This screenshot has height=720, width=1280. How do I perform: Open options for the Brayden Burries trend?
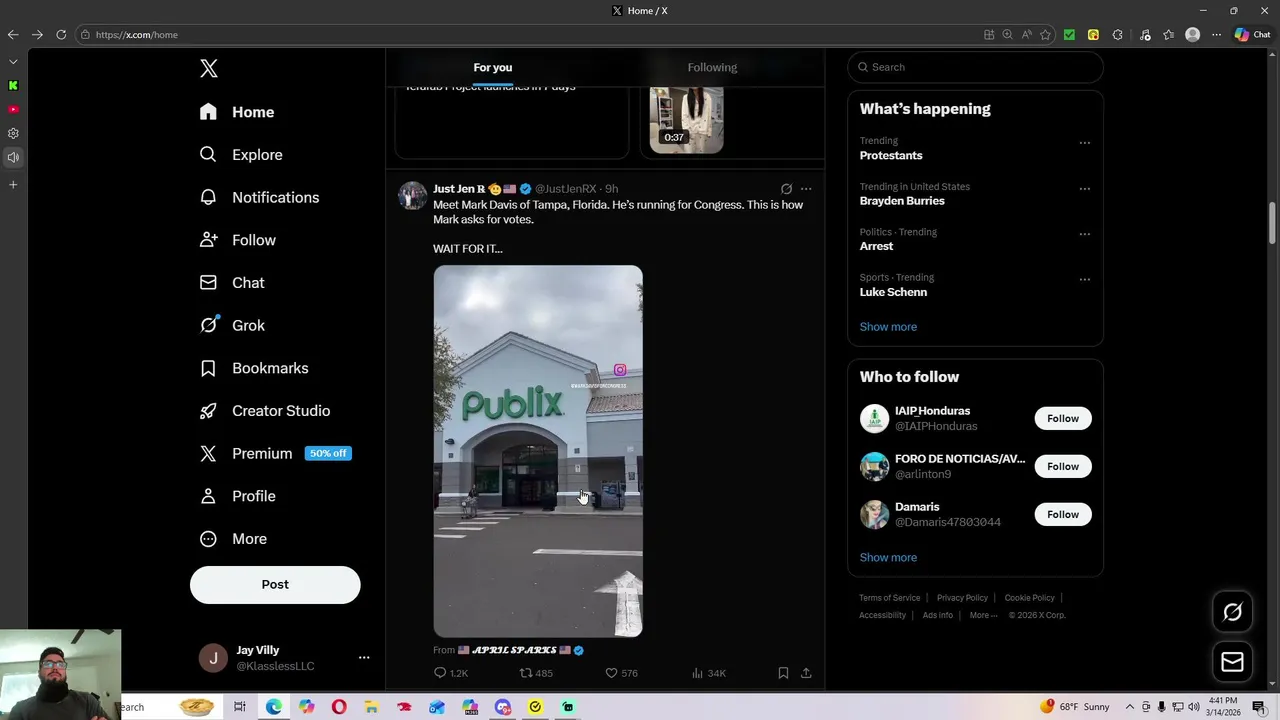point(1084,189)
